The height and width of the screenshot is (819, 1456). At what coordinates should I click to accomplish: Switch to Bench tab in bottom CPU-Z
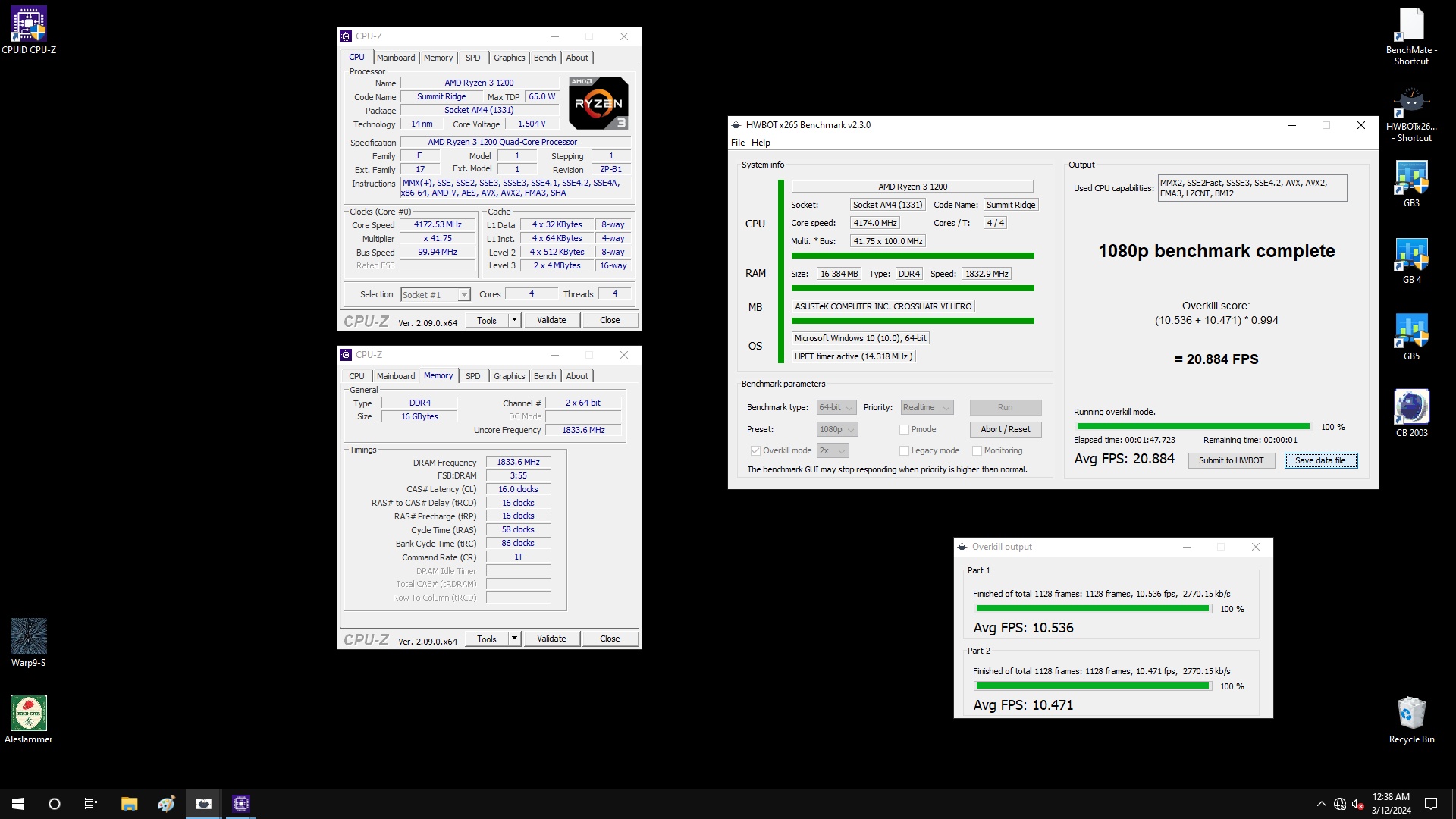tap(544, 376)
